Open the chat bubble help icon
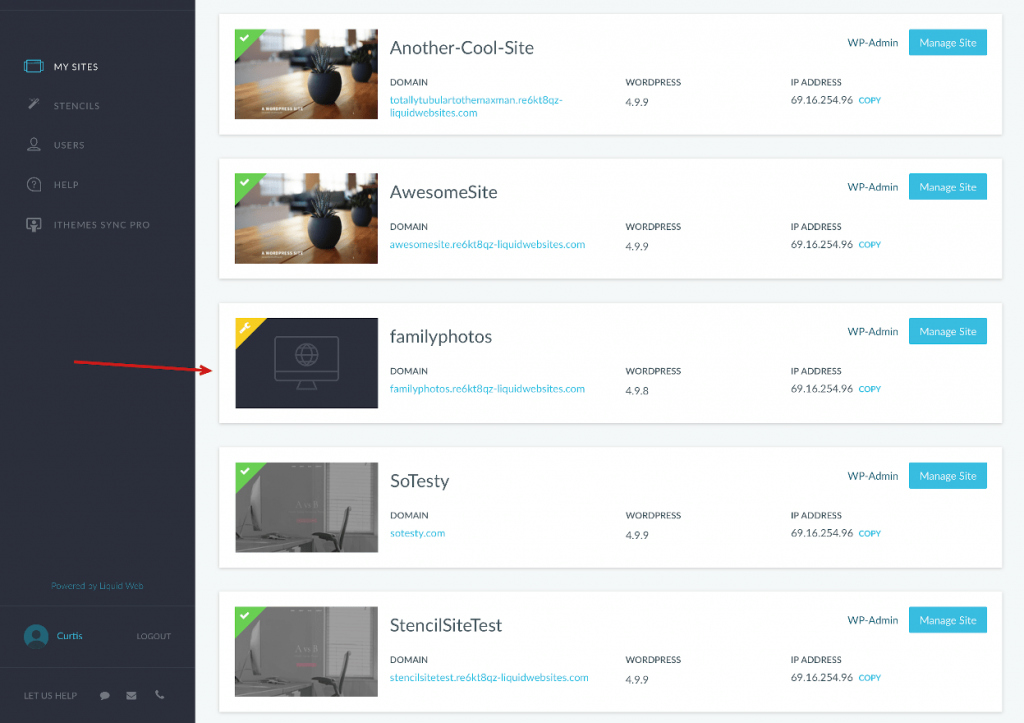 105,695
